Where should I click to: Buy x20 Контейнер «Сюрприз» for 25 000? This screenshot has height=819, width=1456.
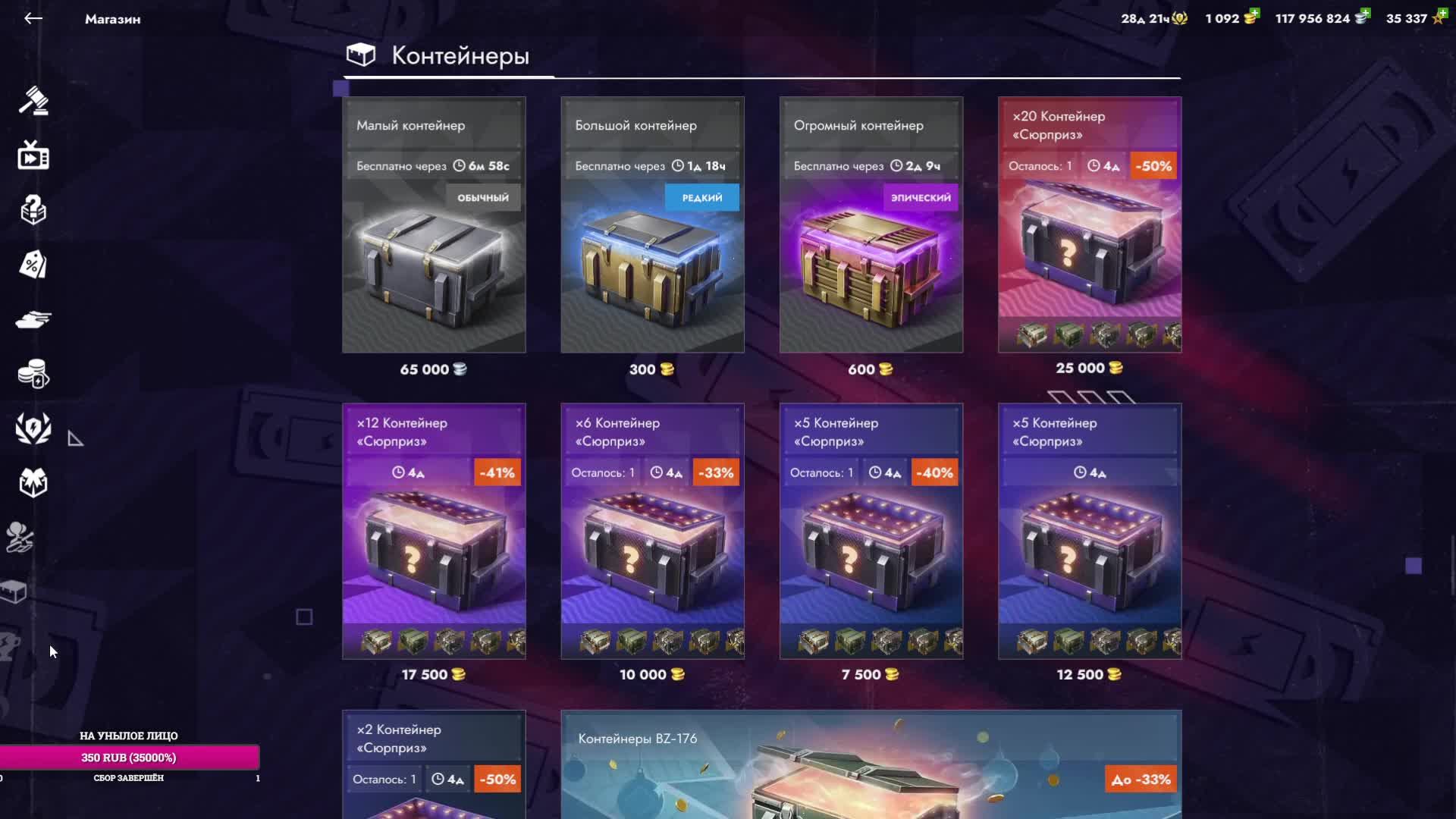pyautogui.click(x=1090, y=224)
